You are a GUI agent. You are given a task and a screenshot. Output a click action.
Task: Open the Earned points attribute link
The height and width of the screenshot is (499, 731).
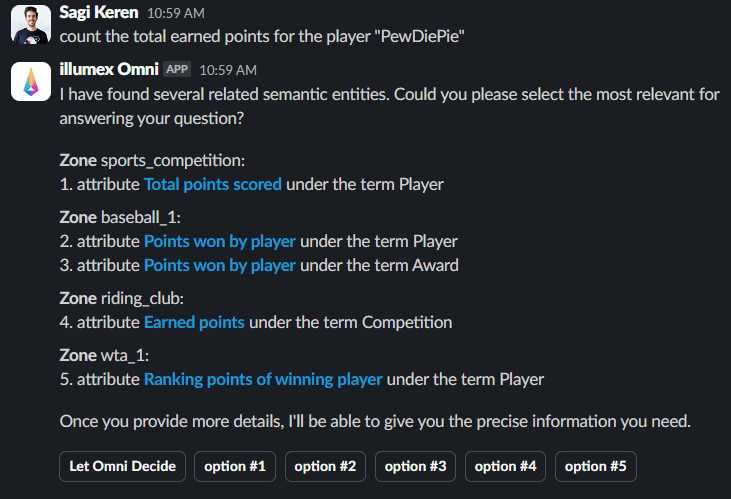(194, 322)
